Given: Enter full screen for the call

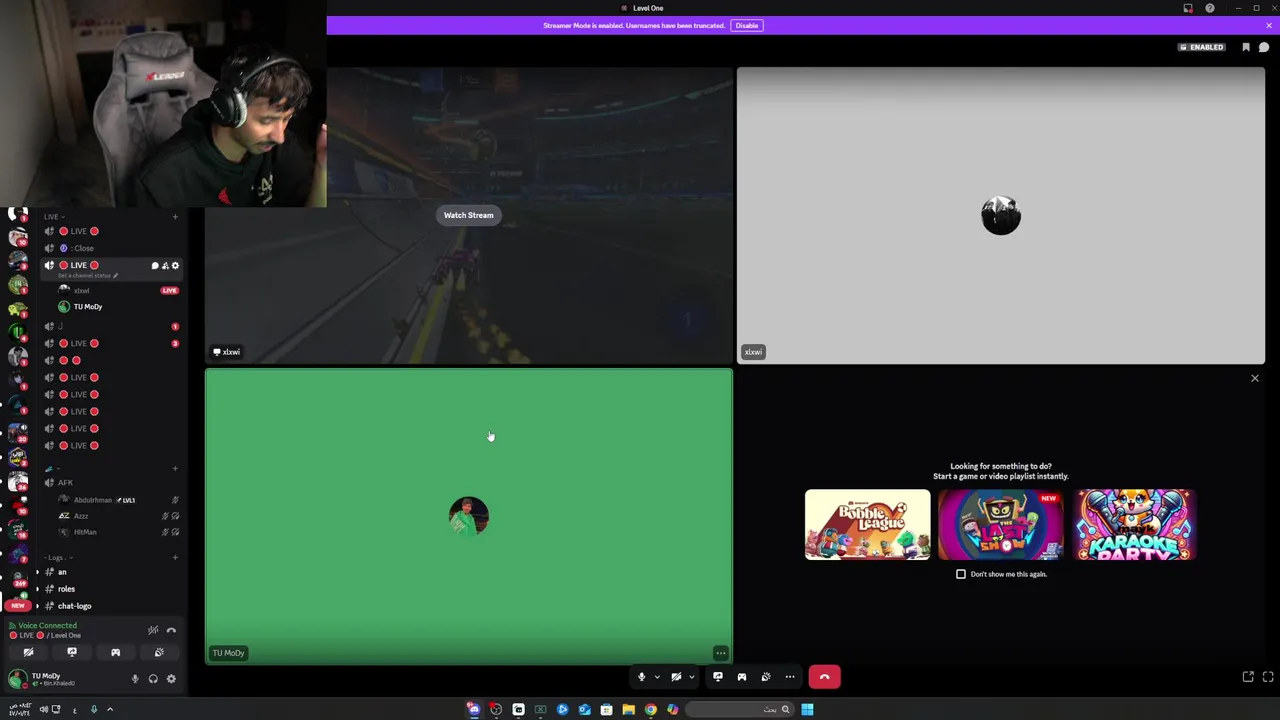Looking at the screenshot, I should click(x=1268, y=677).
